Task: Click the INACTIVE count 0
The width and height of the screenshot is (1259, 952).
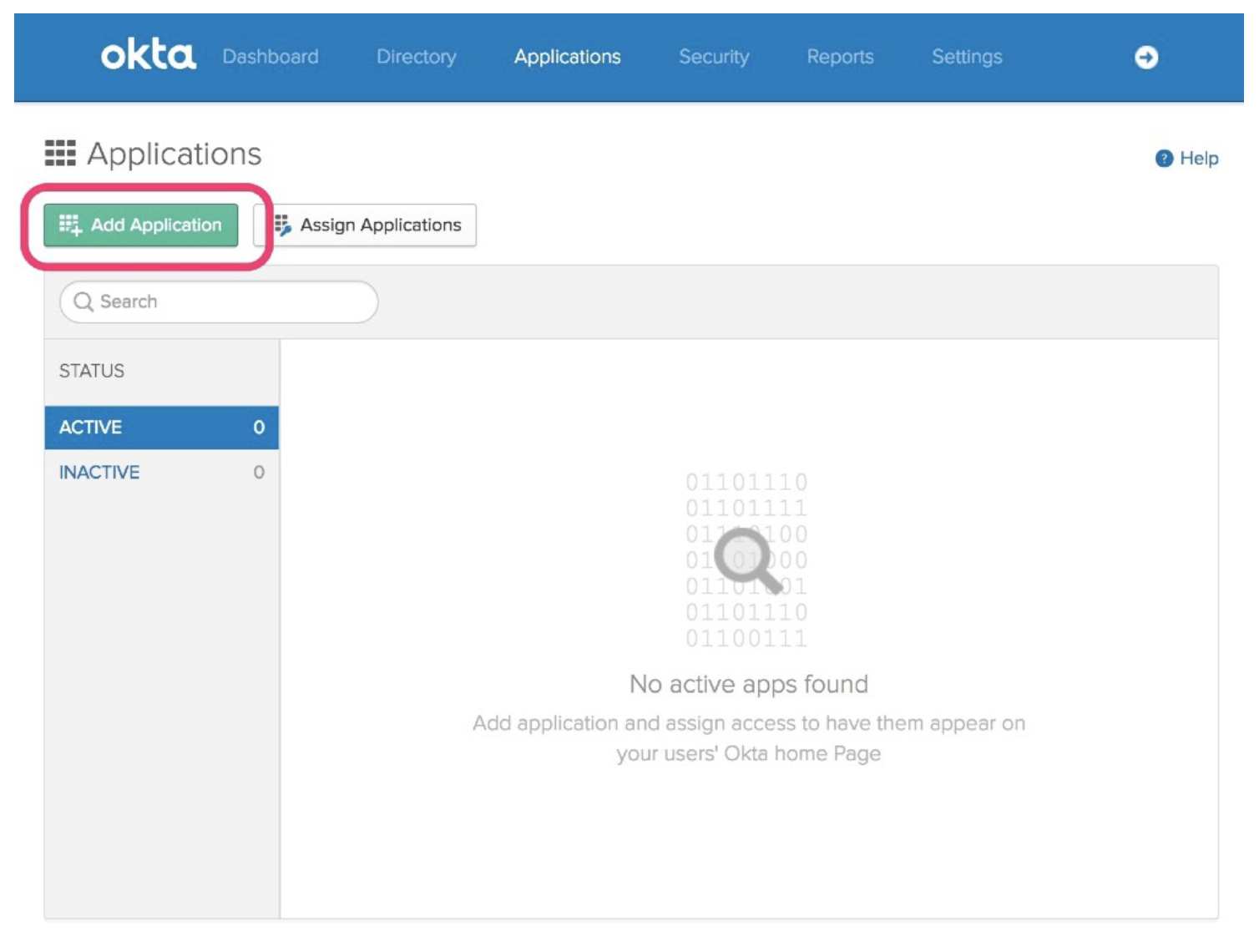Action: 259,473
